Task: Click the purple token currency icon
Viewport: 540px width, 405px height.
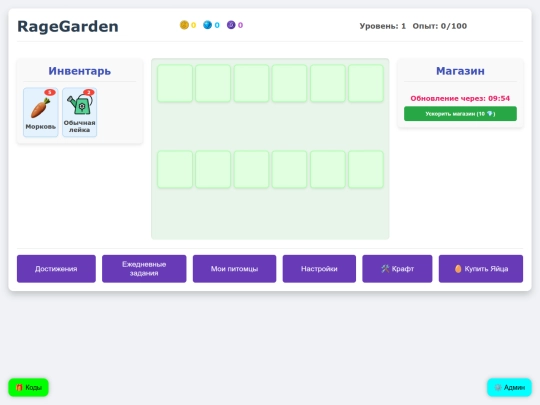Action: 231,25
